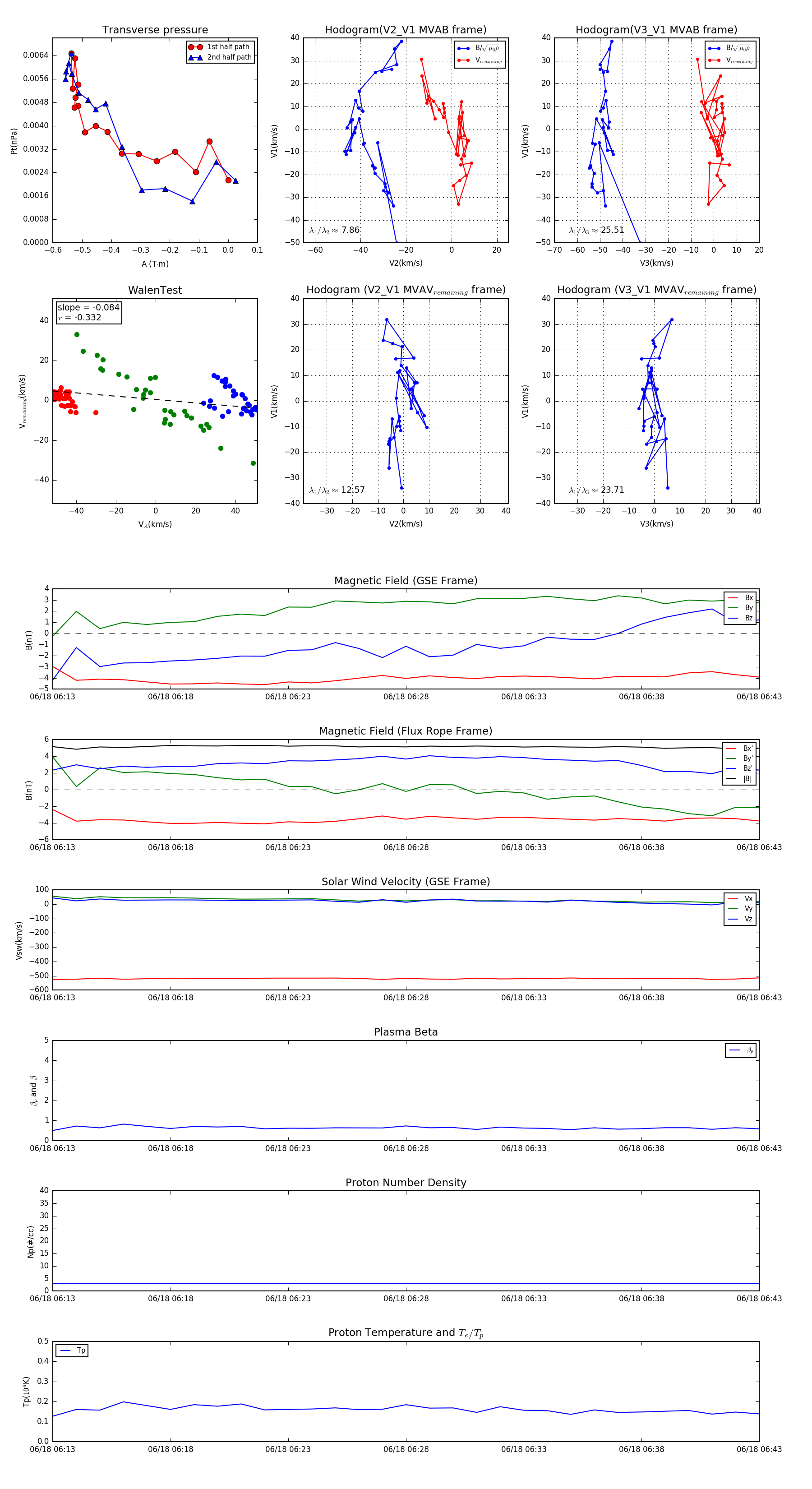Click "06/18 06:18" tick under Plasma Beta panel
Image resolution: width=812 pixels, height=1489 pixels.
point(171,1148)
